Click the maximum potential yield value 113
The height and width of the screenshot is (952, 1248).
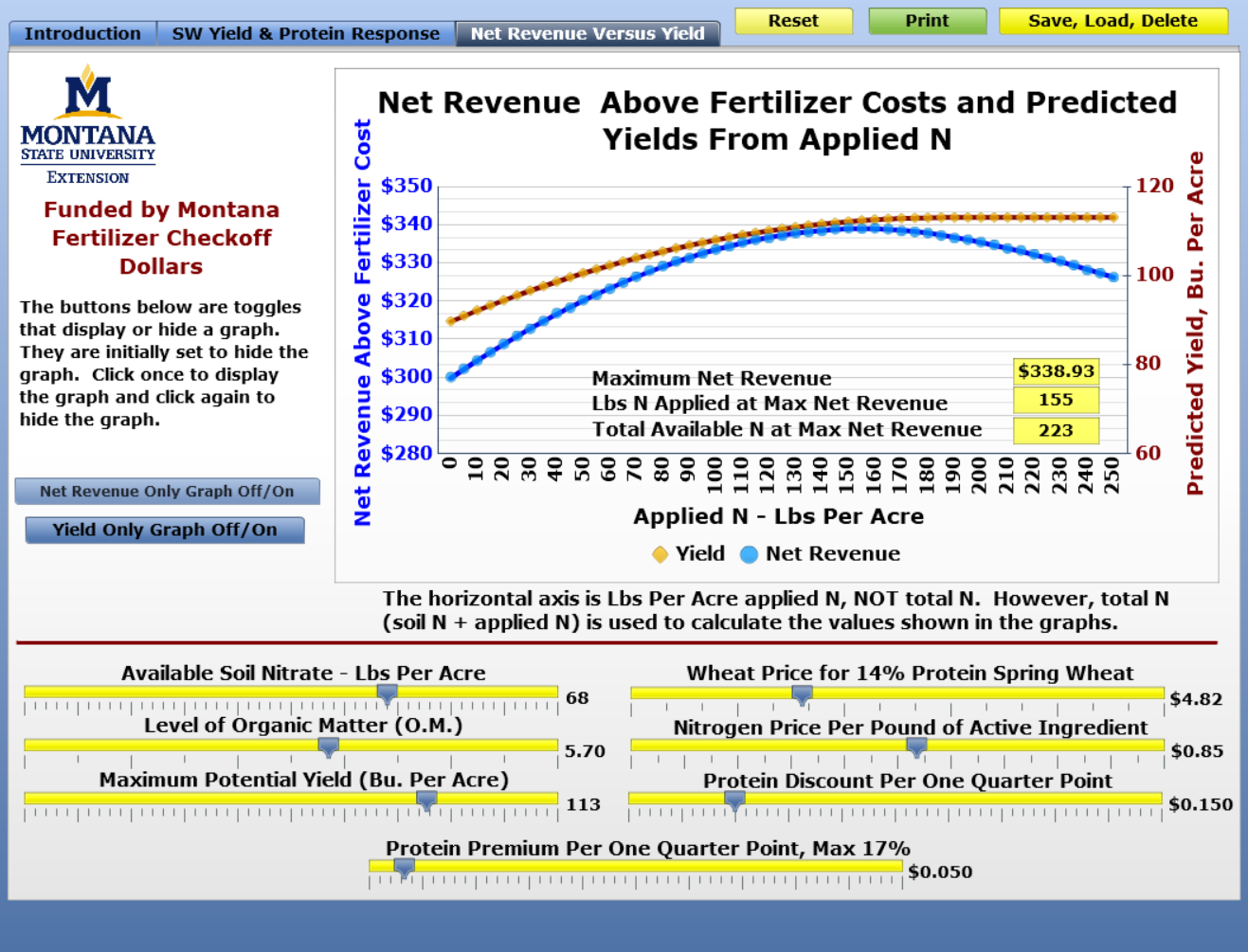pos(583,804)
